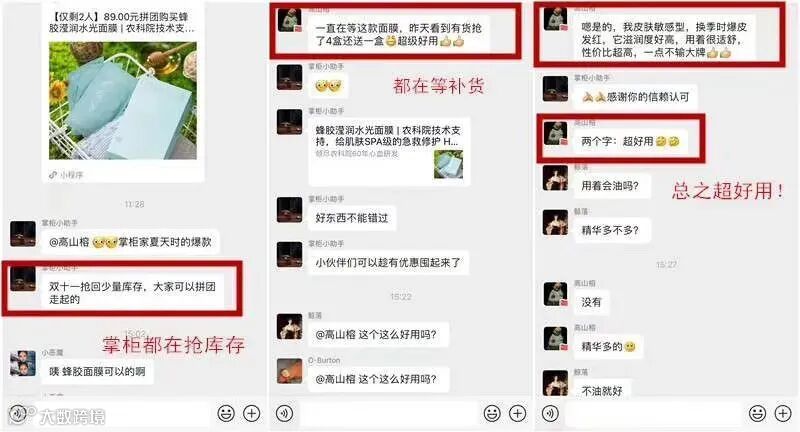Image resolution: width=800 pixels, height=432 pixels.
Task: Tap message input field in right chat panel
Action: (654, 414)
